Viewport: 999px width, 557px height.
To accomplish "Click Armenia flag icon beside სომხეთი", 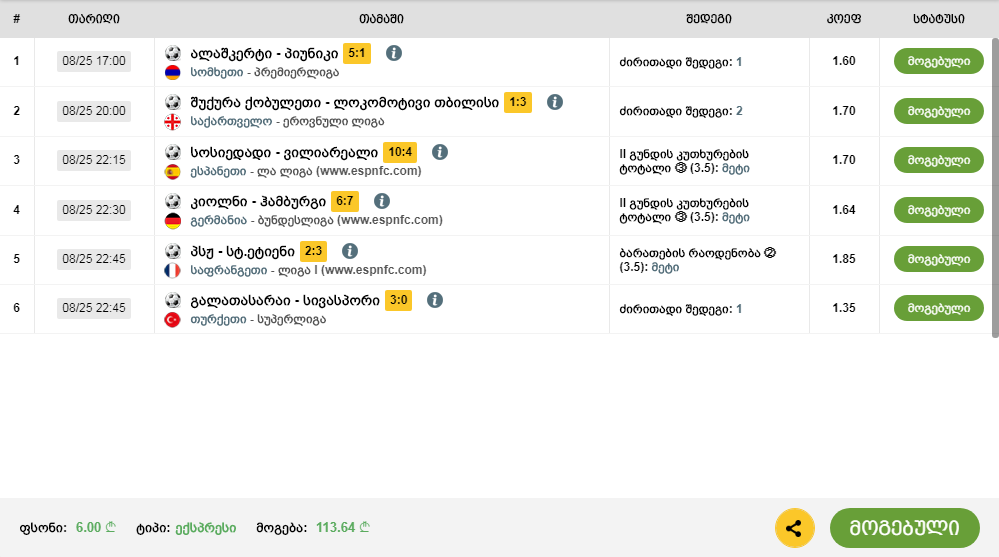I will click(173, 73).
